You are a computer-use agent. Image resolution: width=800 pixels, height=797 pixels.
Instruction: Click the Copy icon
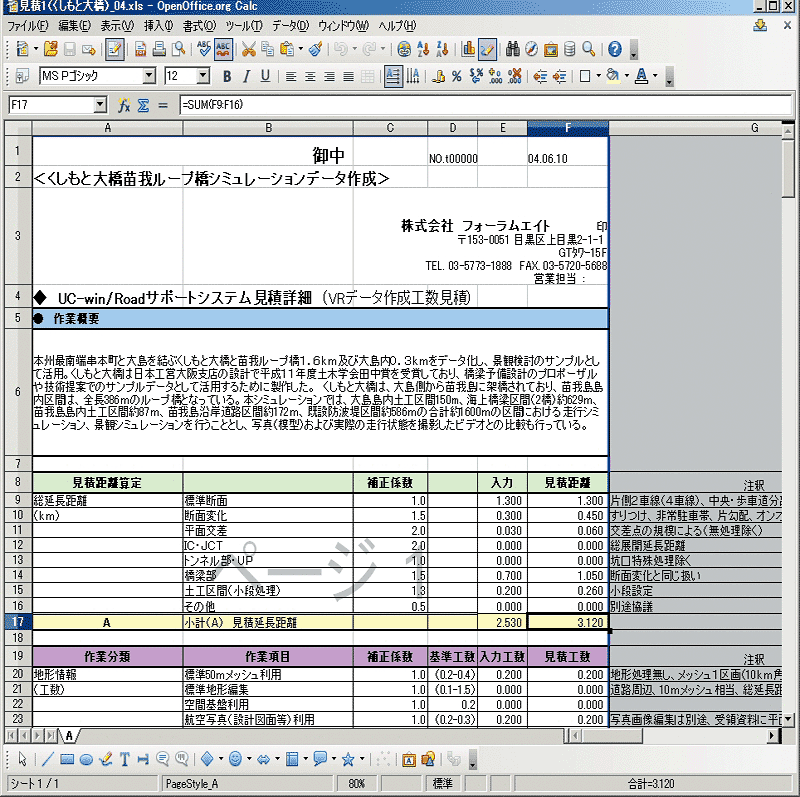[267, 49]
